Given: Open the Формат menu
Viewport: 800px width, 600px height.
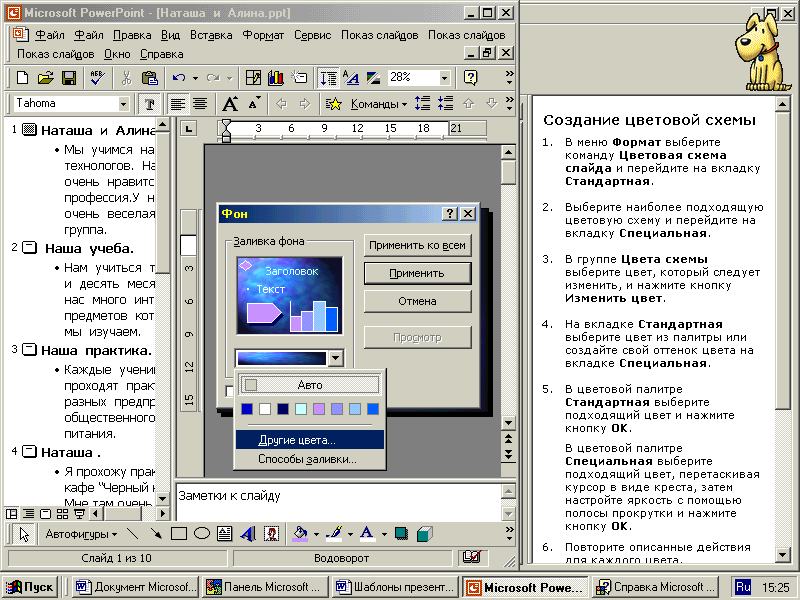Looking at the screenshot, I should pos(263,35).
